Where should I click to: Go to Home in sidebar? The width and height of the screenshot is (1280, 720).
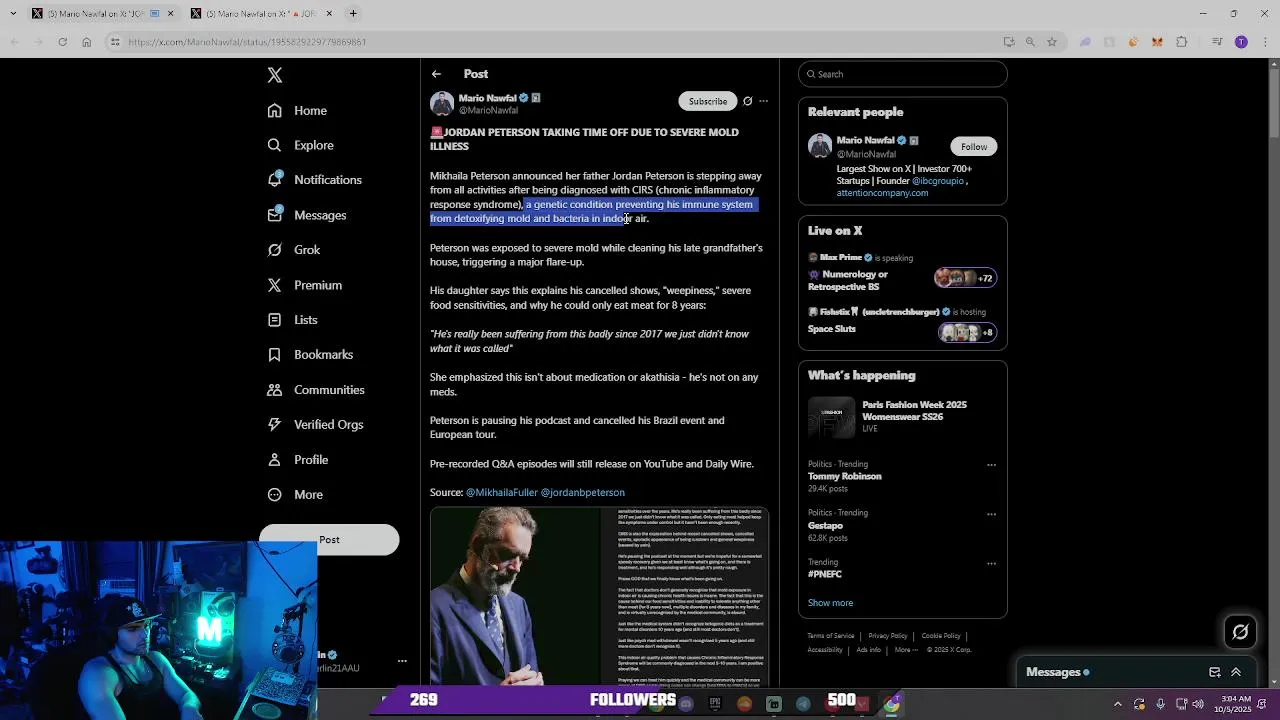point(297,111)
